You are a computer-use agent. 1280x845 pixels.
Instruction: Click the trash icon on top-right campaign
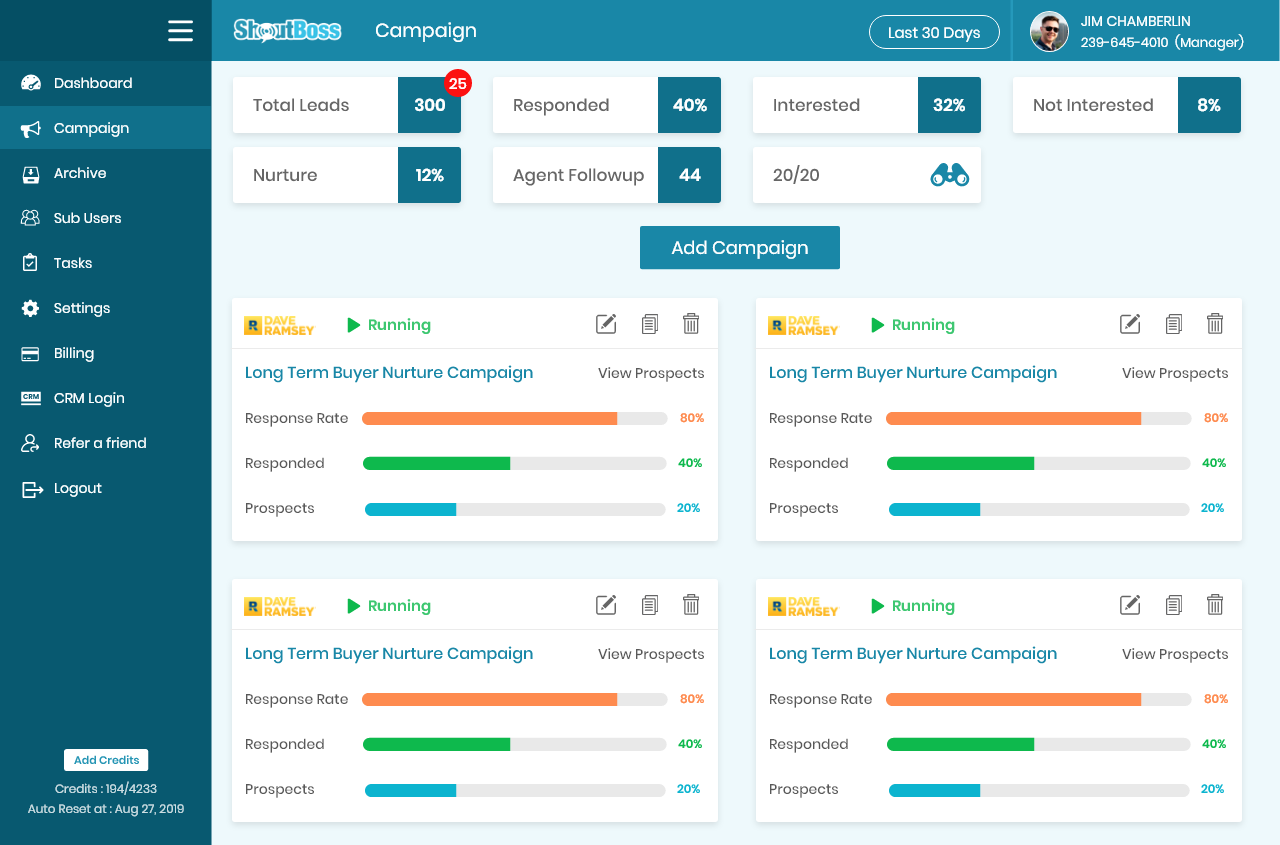1215,324
